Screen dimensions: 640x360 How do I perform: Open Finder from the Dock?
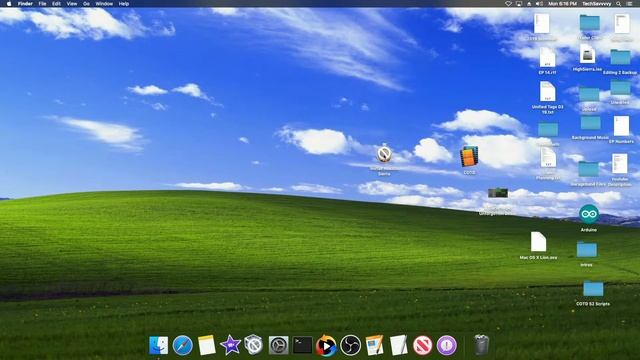[158, 345]
